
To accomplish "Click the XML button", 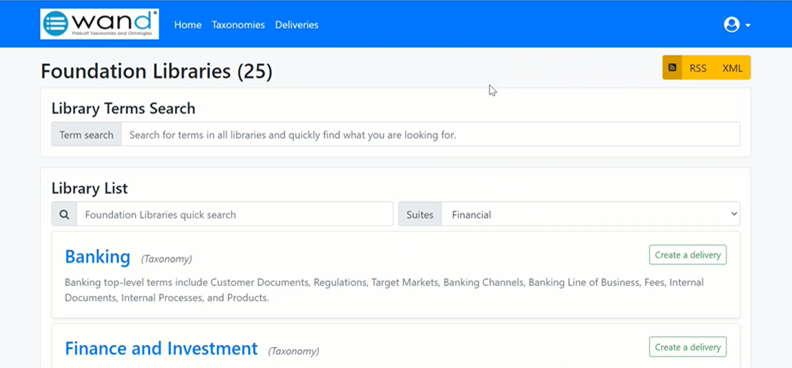I will 732,68.
